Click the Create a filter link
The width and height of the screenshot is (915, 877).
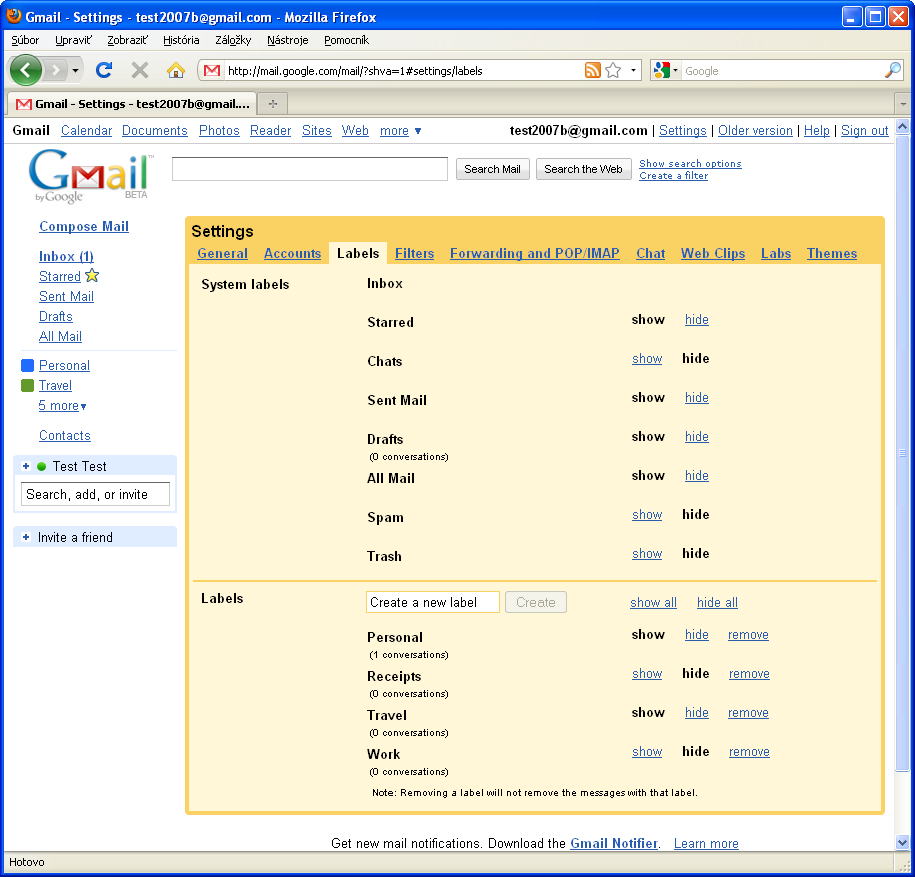[x=673, y=176]
